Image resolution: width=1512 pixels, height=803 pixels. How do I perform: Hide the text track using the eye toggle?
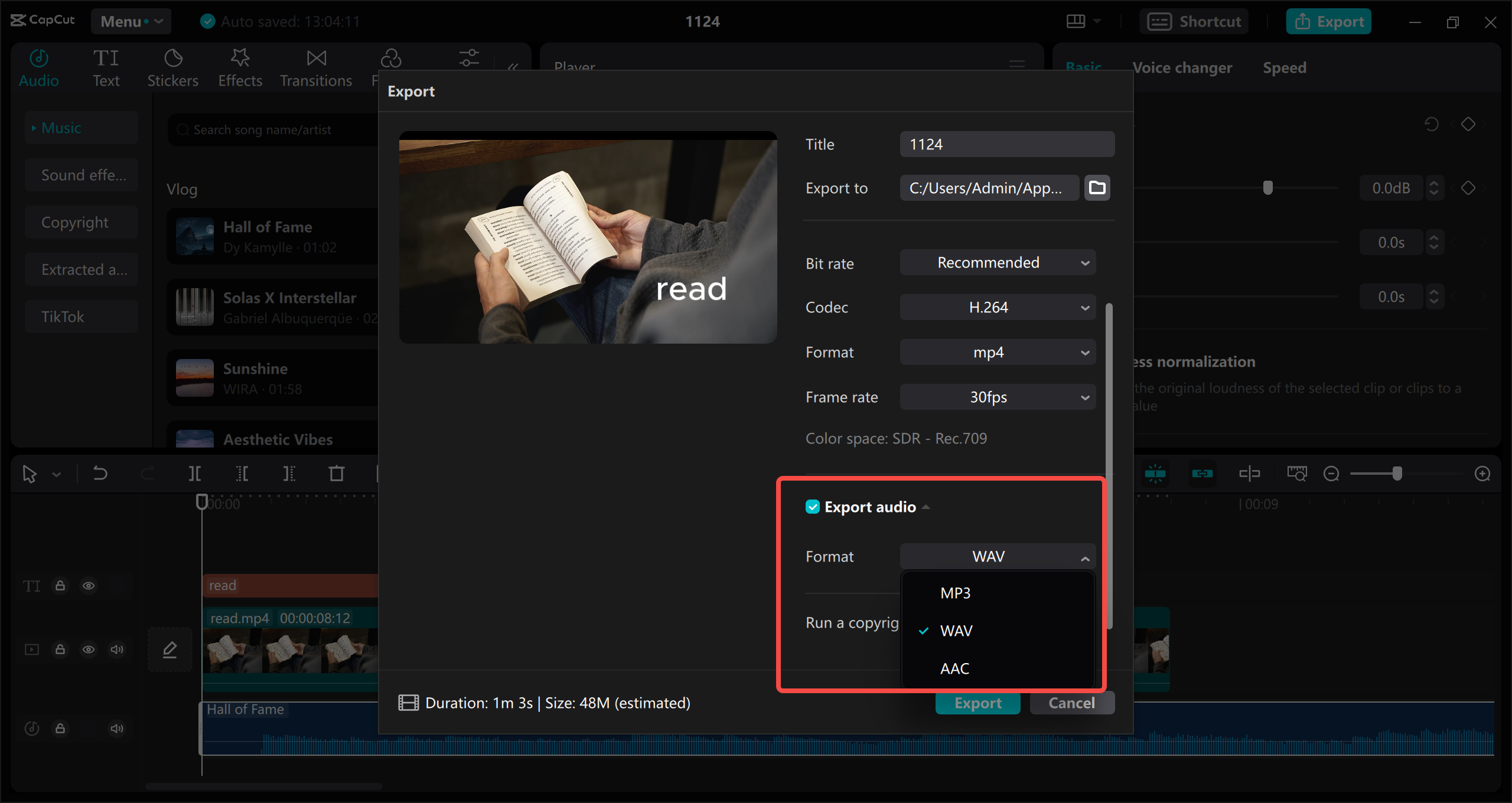(89, 586)
